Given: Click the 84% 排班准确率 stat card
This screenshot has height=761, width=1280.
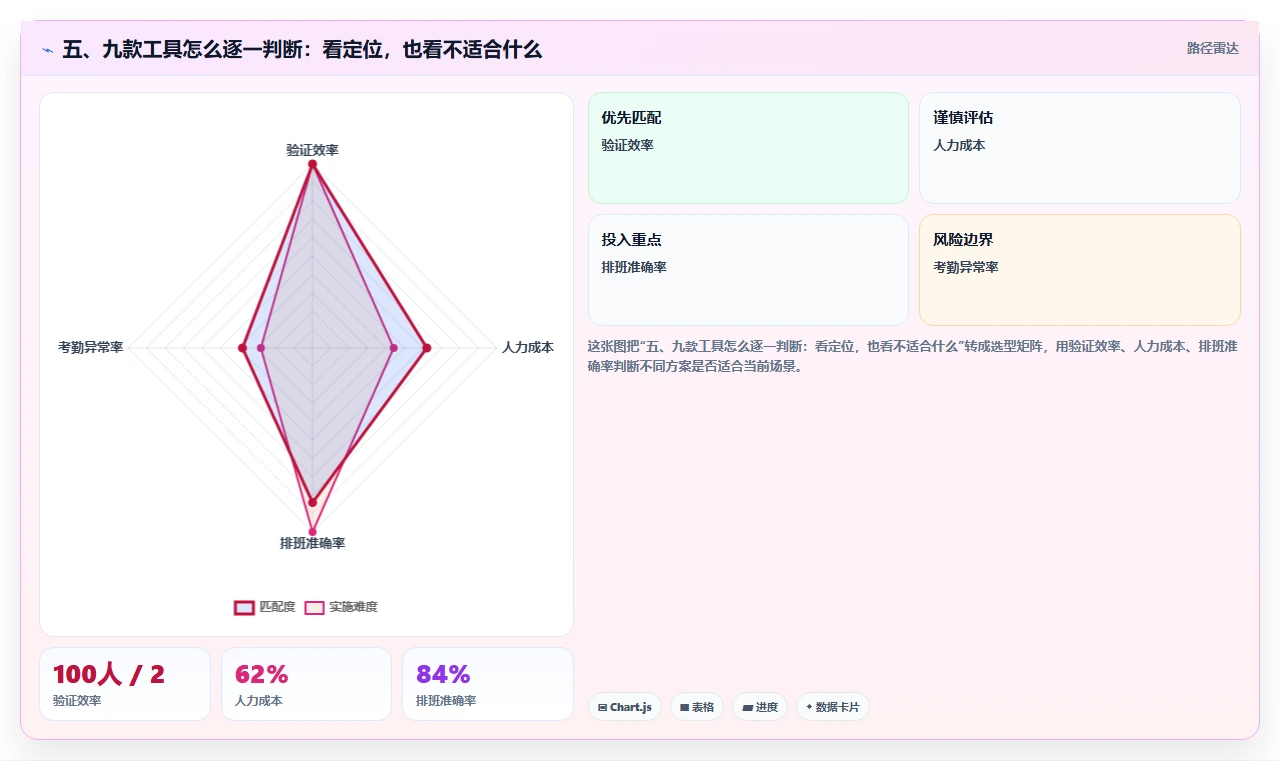Looking at the screenshot, I should point(488,684).
